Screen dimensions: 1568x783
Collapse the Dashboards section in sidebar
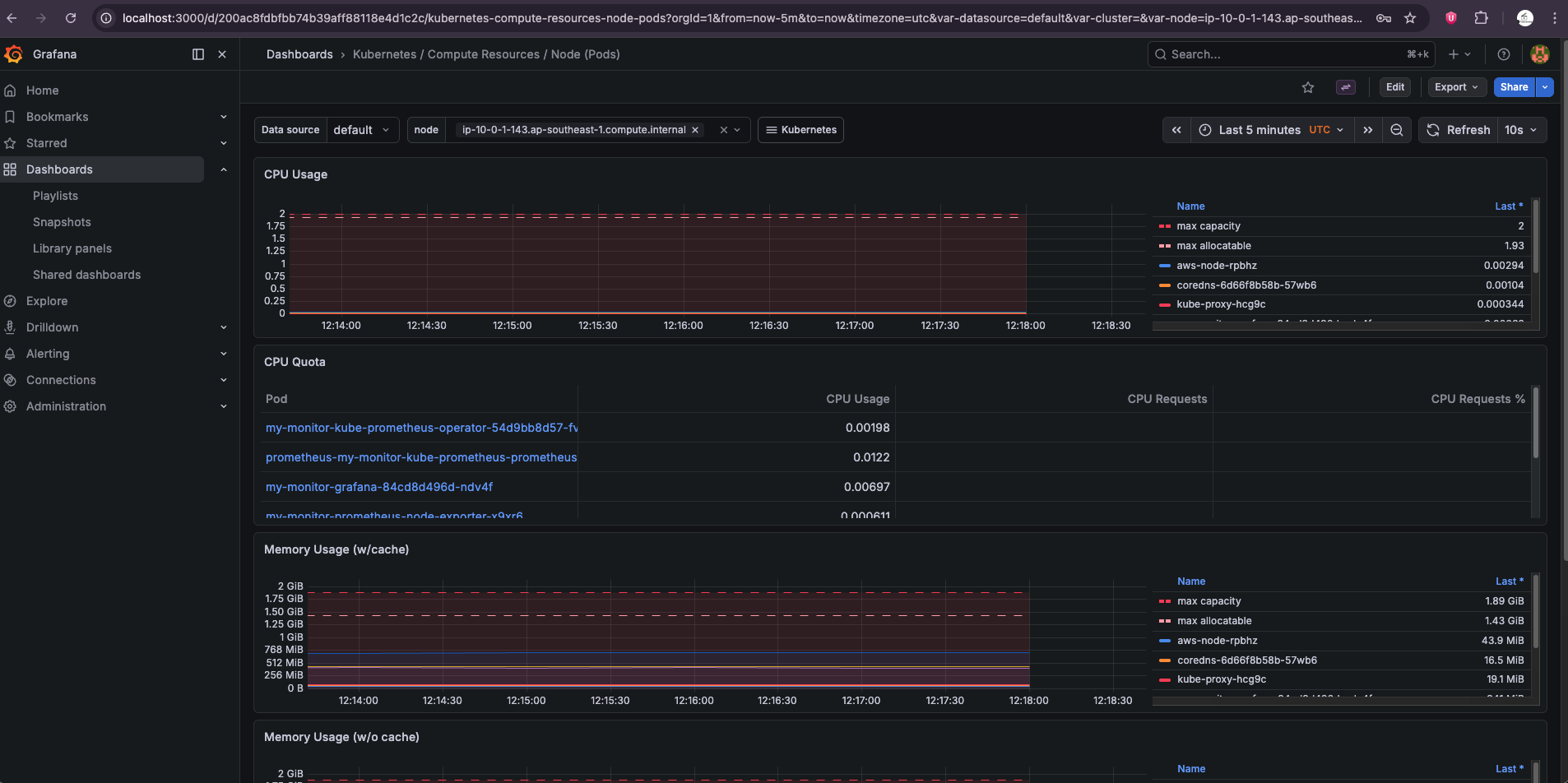[x=224, y=169]
